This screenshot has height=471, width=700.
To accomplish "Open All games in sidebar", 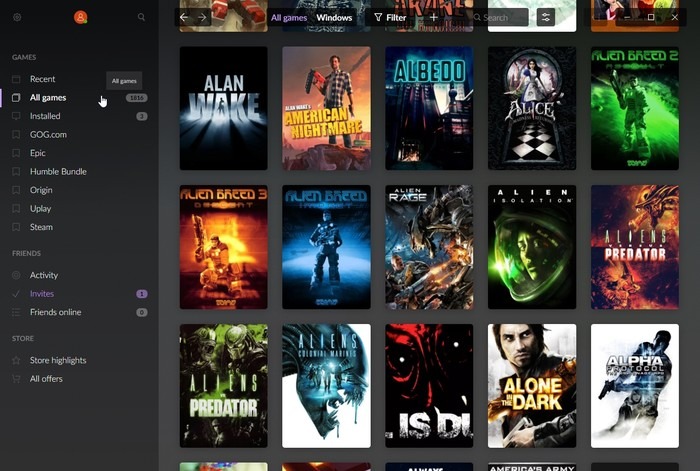I will coord(48,98).
